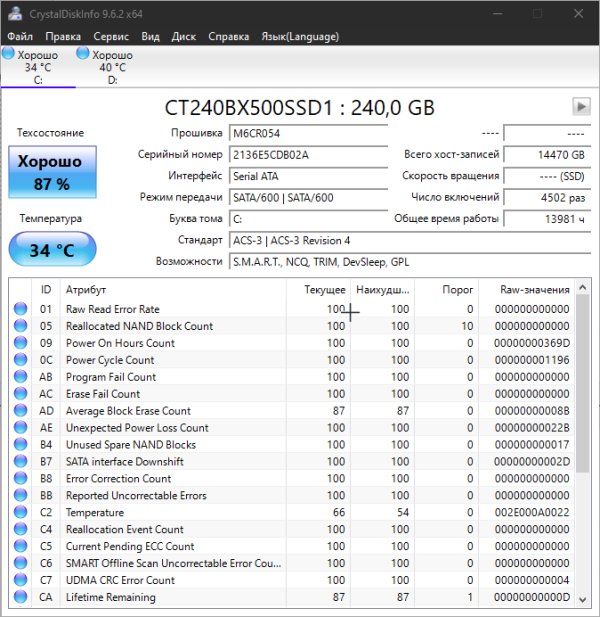The image size is (600, 617).
Task: Click the status orb beside Temperature attribute
Action: [21, 513]
